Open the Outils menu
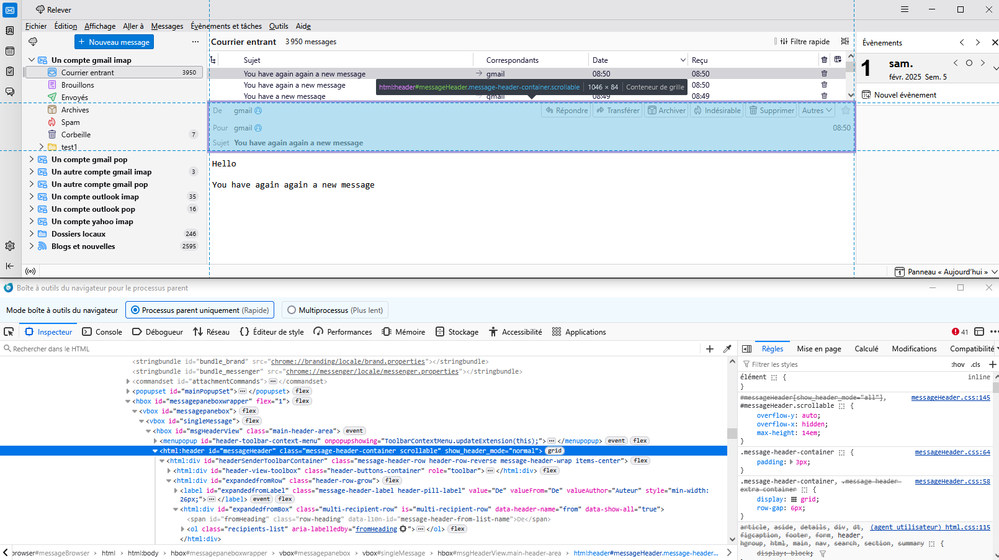The height and width of the screenshot is (560, 999). (x=278, y=26)
